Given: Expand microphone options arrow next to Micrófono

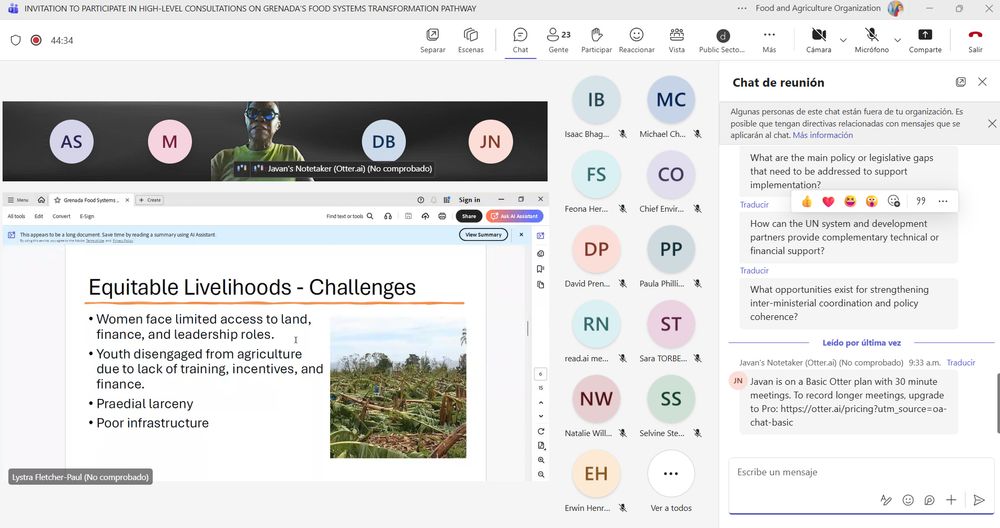Looking at the screenshot, I should (x=897, y=40).
